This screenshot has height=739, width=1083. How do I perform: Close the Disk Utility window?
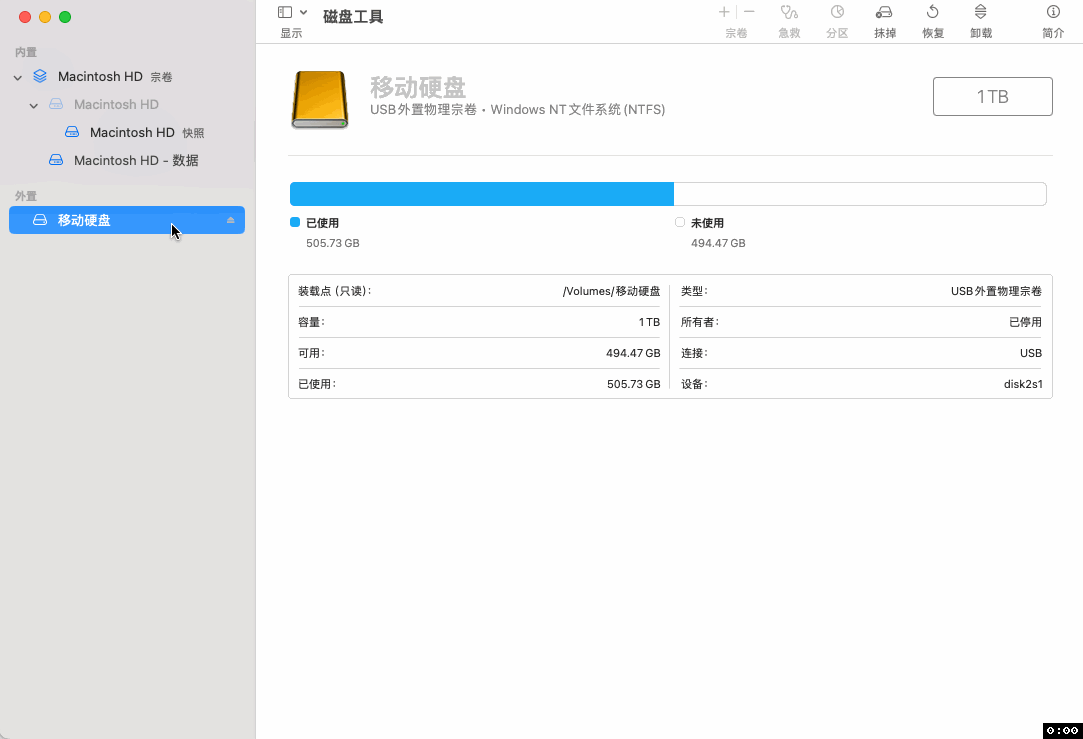25,17
